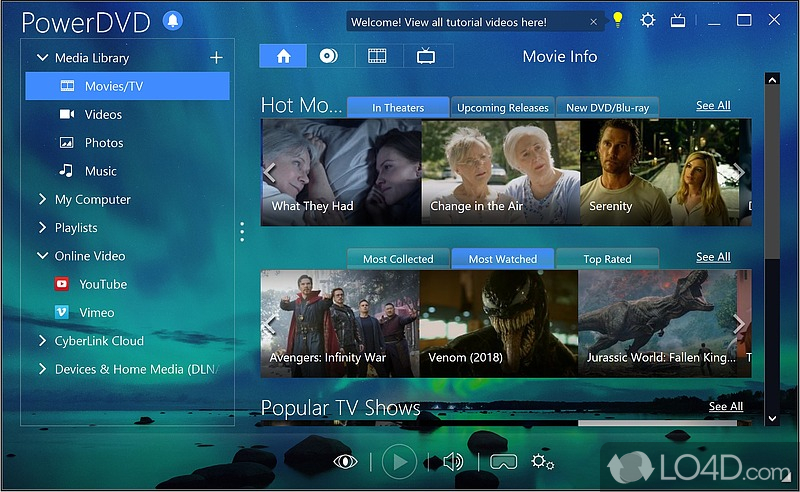Previous arrow on Most Watched carousel
Screen dimensions: 800x492
(x=270, y=324)
